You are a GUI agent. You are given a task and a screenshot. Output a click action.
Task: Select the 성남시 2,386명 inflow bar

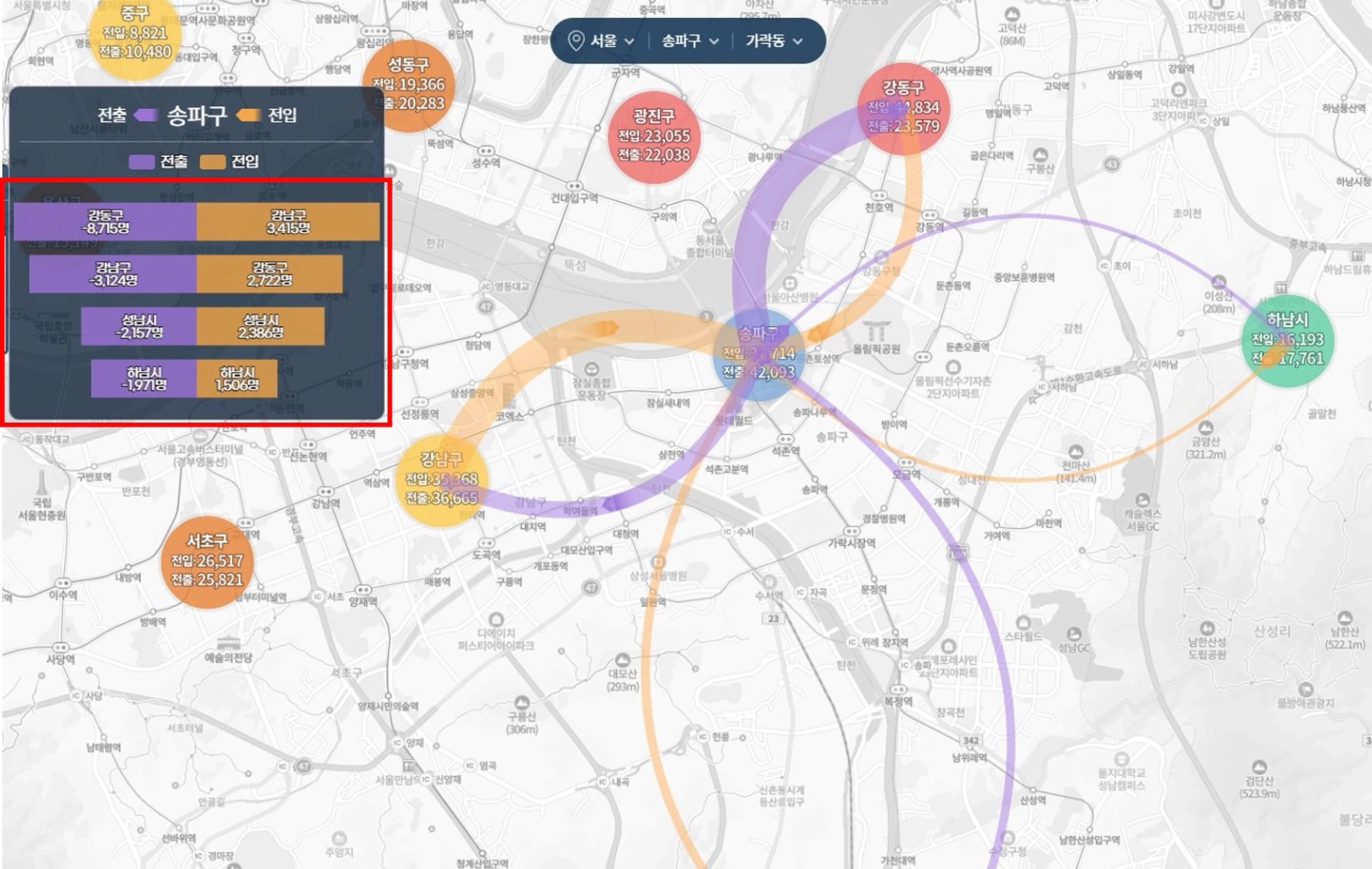260,326
